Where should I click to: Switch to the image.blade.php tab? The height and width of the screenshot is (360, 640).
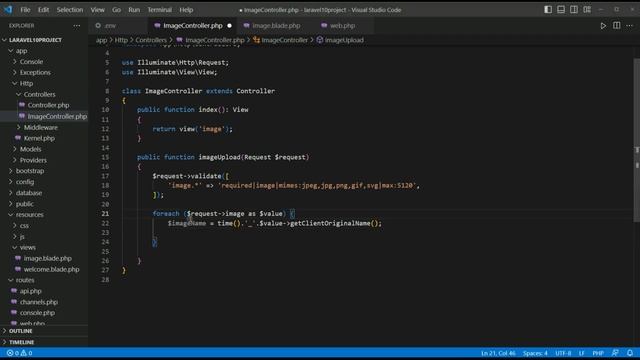coord(276,26)
